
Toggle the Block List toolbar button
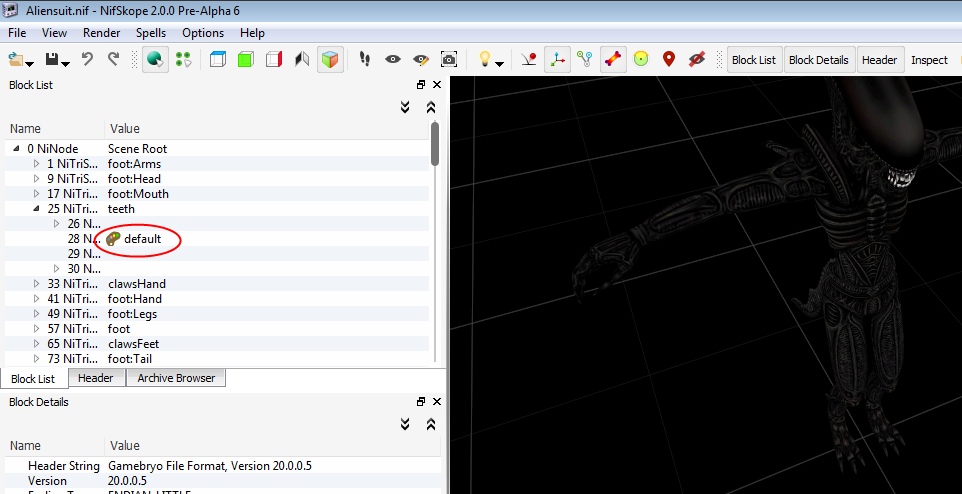(x=754, y=60)
